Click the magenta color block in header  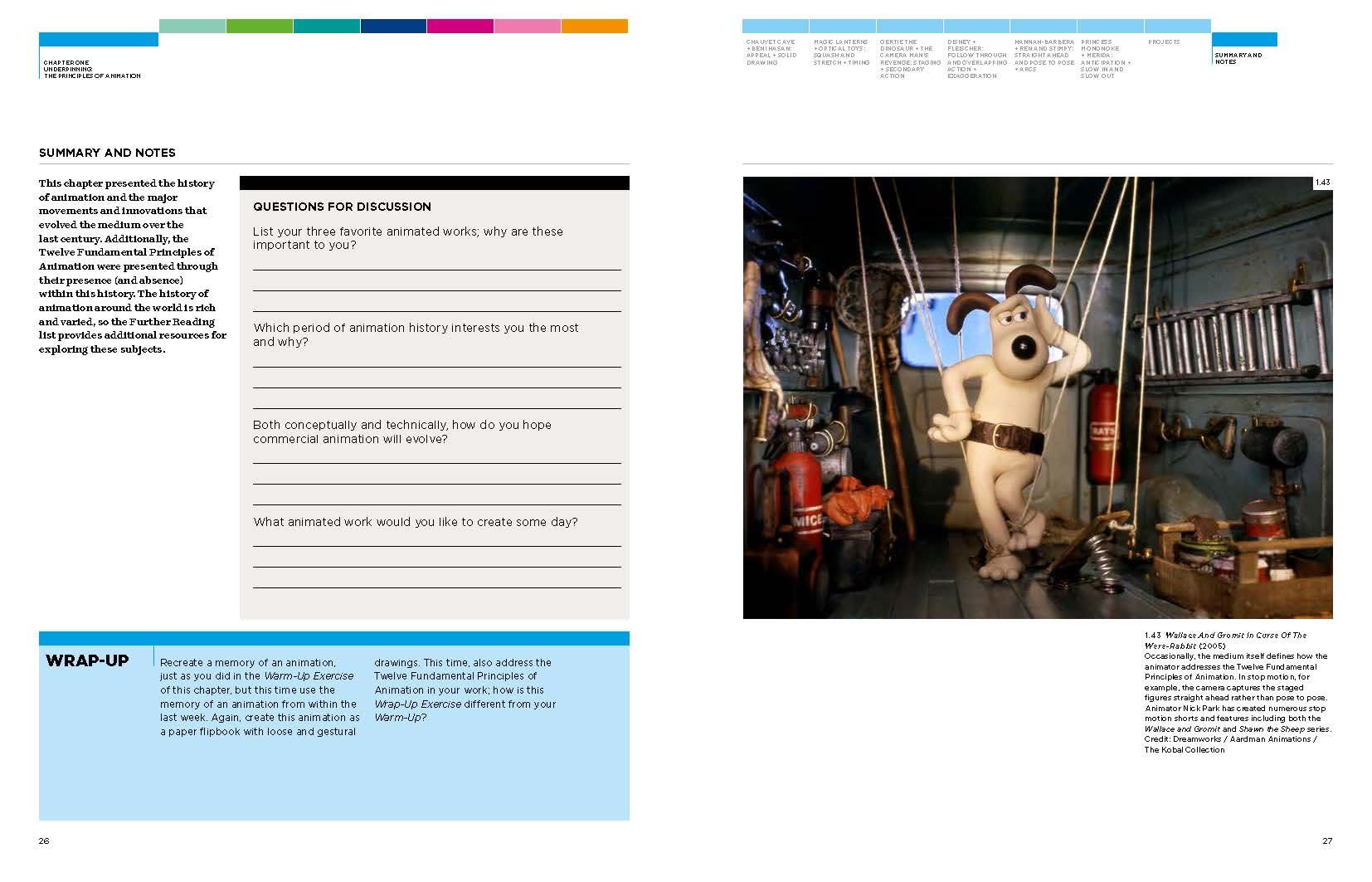click(460, 27)
